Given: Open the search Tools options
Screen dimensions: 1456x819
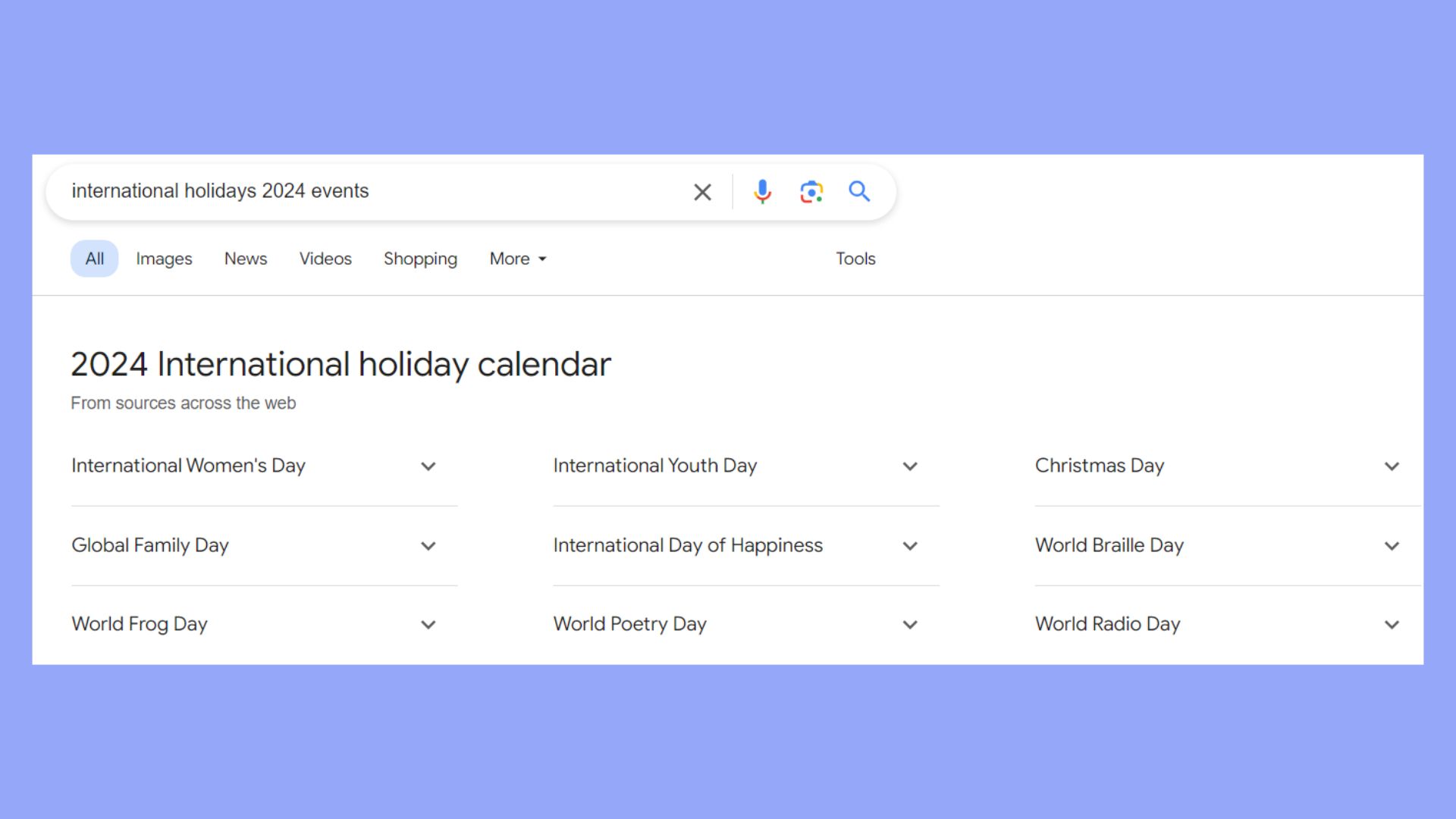Looking at the screenshot, I should [x=855, y=259].
